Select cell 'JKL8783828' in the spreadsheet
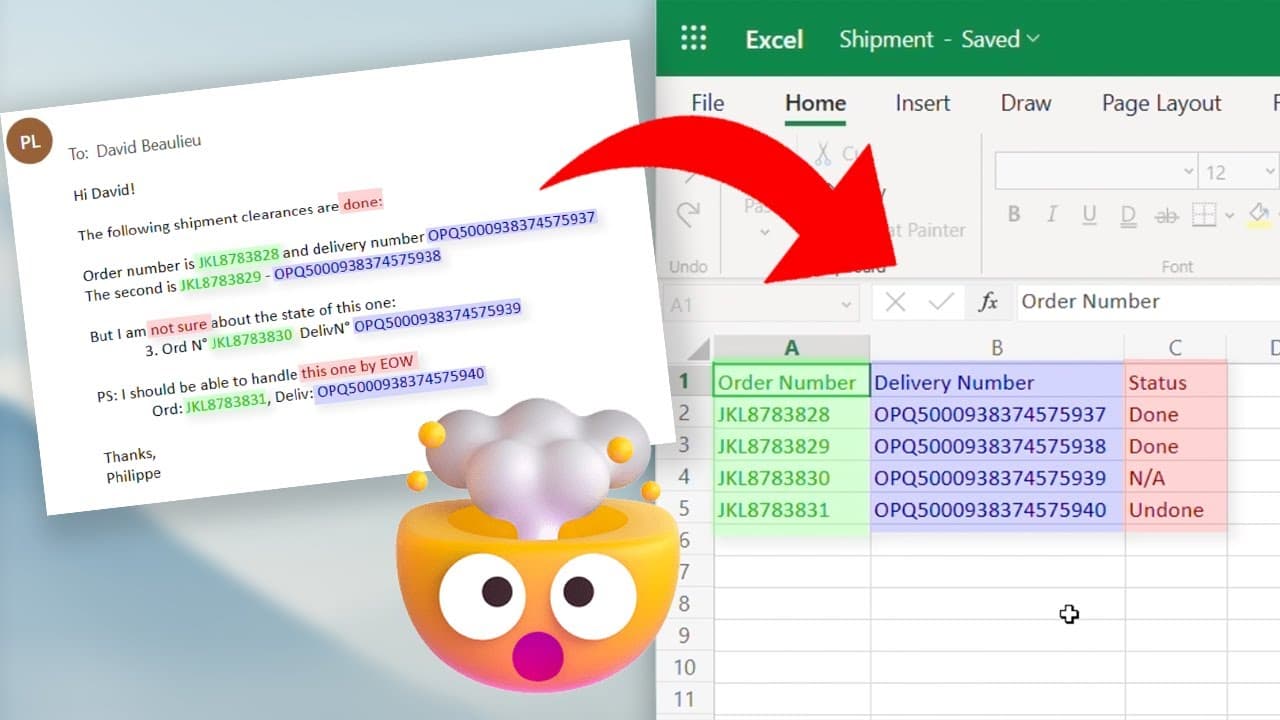This screenshot has width=1280, height=720. [x=792, y=414]
